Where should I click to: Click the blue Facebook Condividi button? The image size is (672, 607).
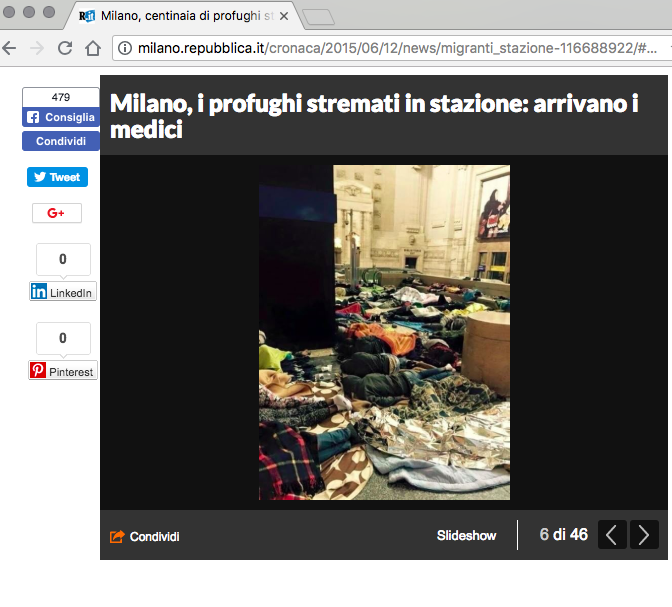pyautogui.click(x=61, y=141)
